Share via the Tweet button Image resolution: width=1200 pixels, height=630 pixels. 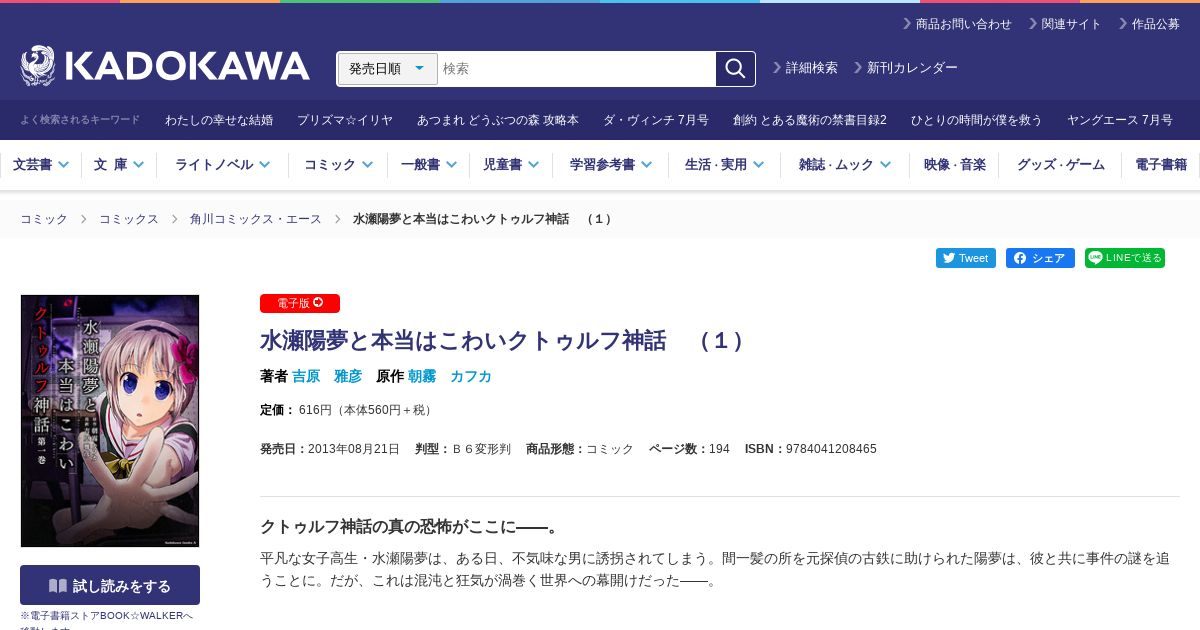click(x=966, y=258)
